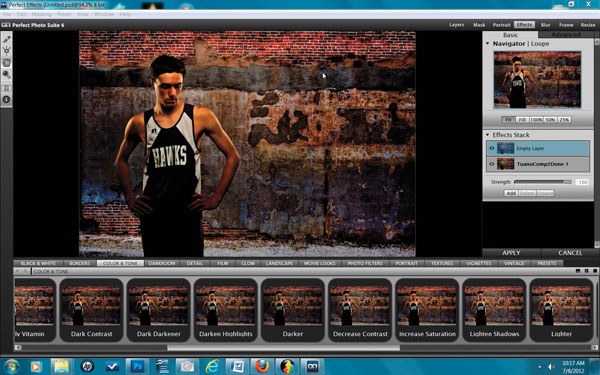This screenshot has width=600, height=375.
Task: Select the Hand pan tool
Action: coord(7,63)
